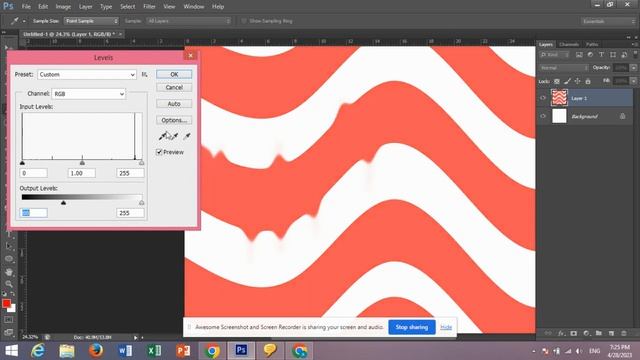The width and height of the screenshot is (640, 360).
Task: Add a layer mask icon
Action: 573,333
